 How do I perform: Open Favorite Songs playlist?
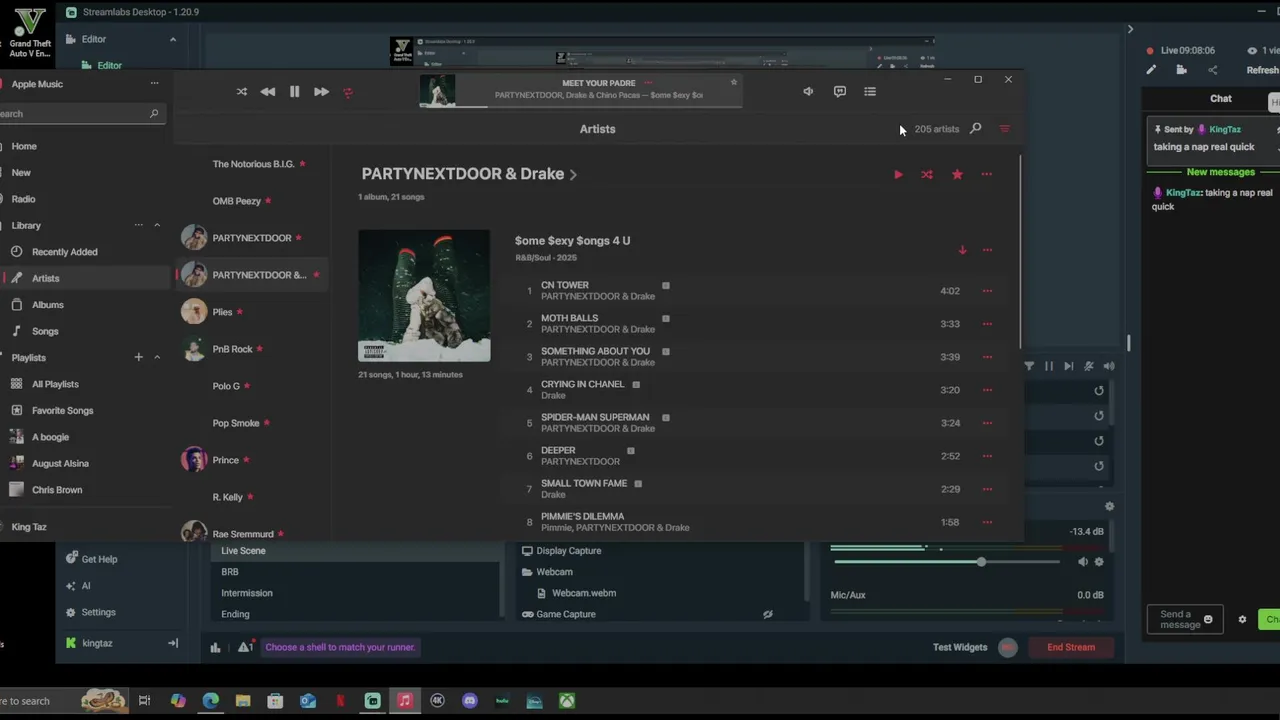coord(62,410)
